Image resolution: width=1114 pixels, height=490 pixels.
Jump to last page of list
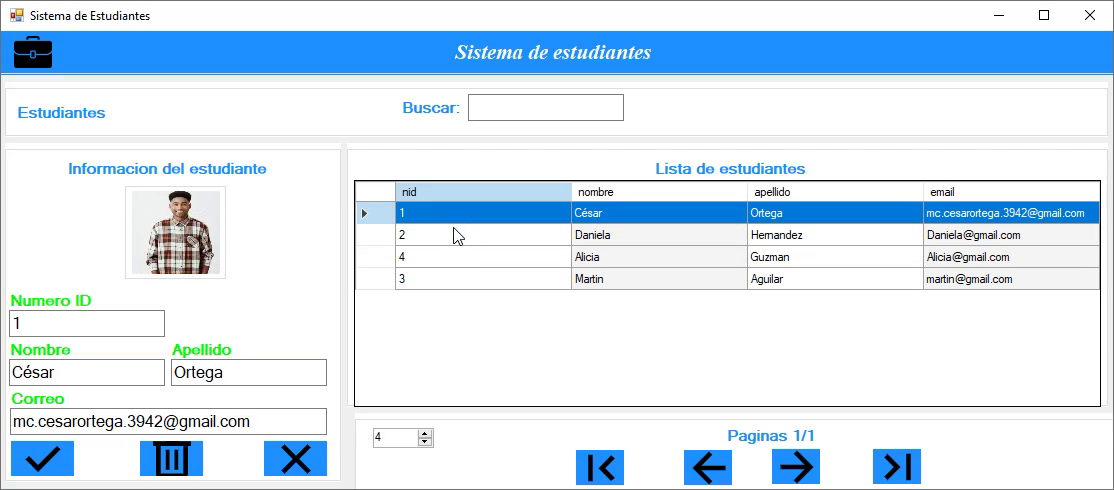coord(897,467)
